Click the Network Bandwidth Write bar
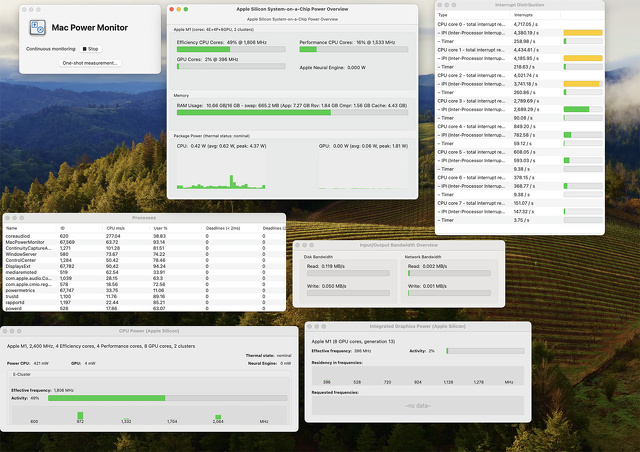The height and width of the screenshot is (452, 640). (449, 293)
